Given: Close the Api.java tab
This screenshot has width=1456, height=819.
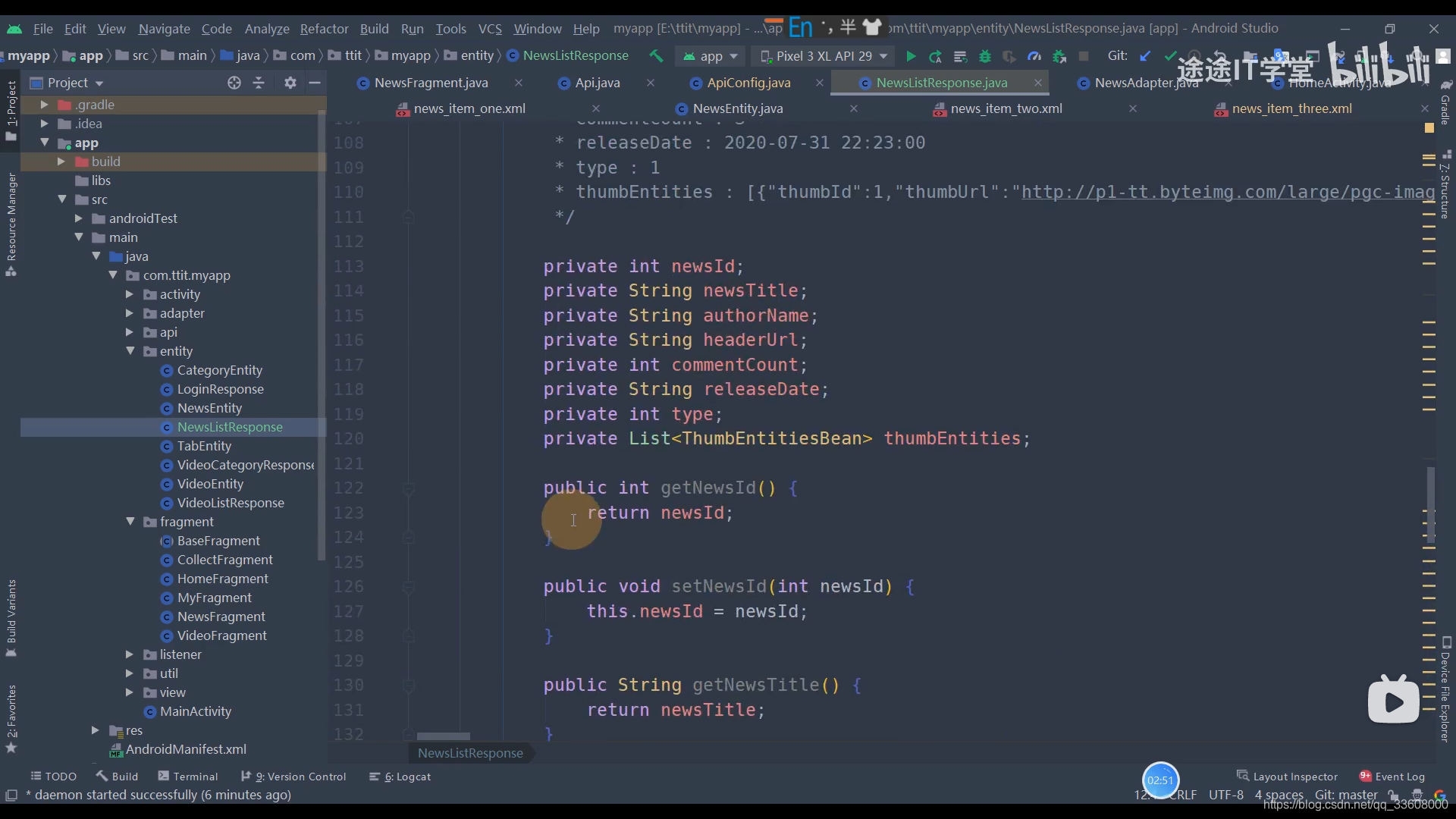Looking at the screenshot, I should point(651,83).
